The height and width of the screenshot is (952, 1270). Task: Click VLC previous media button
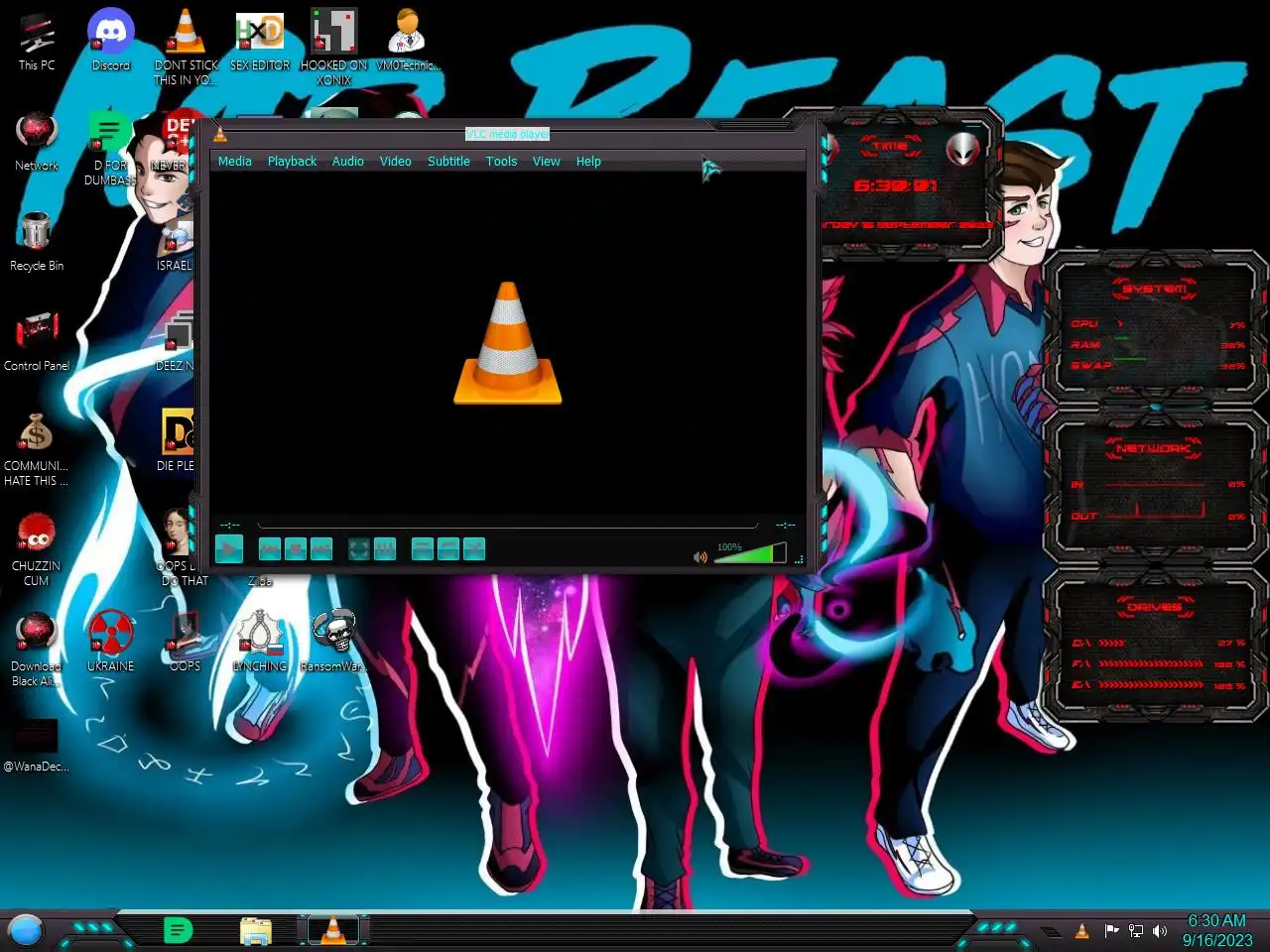pos(270,548)
